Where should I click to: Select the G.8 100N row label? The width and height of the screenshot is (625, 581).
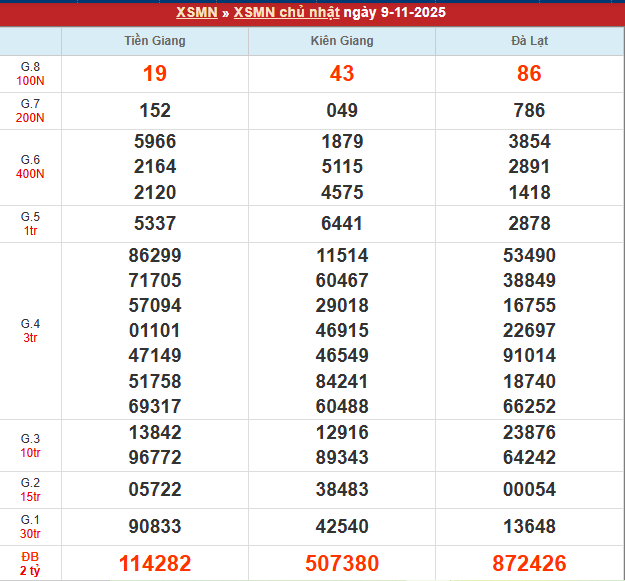(30, 74)
